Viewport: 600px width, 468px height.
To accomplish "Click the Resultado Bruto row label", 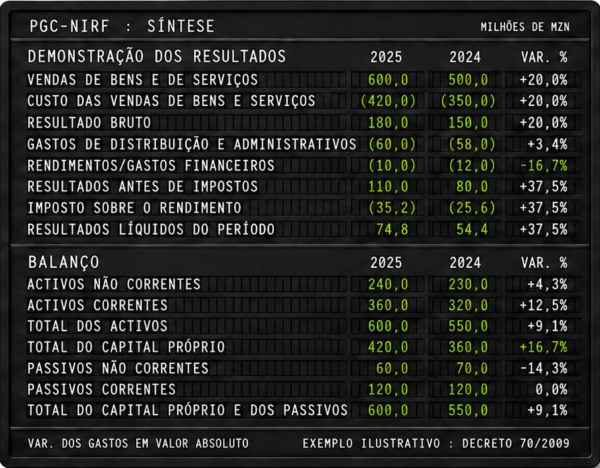I will (89, 123).
